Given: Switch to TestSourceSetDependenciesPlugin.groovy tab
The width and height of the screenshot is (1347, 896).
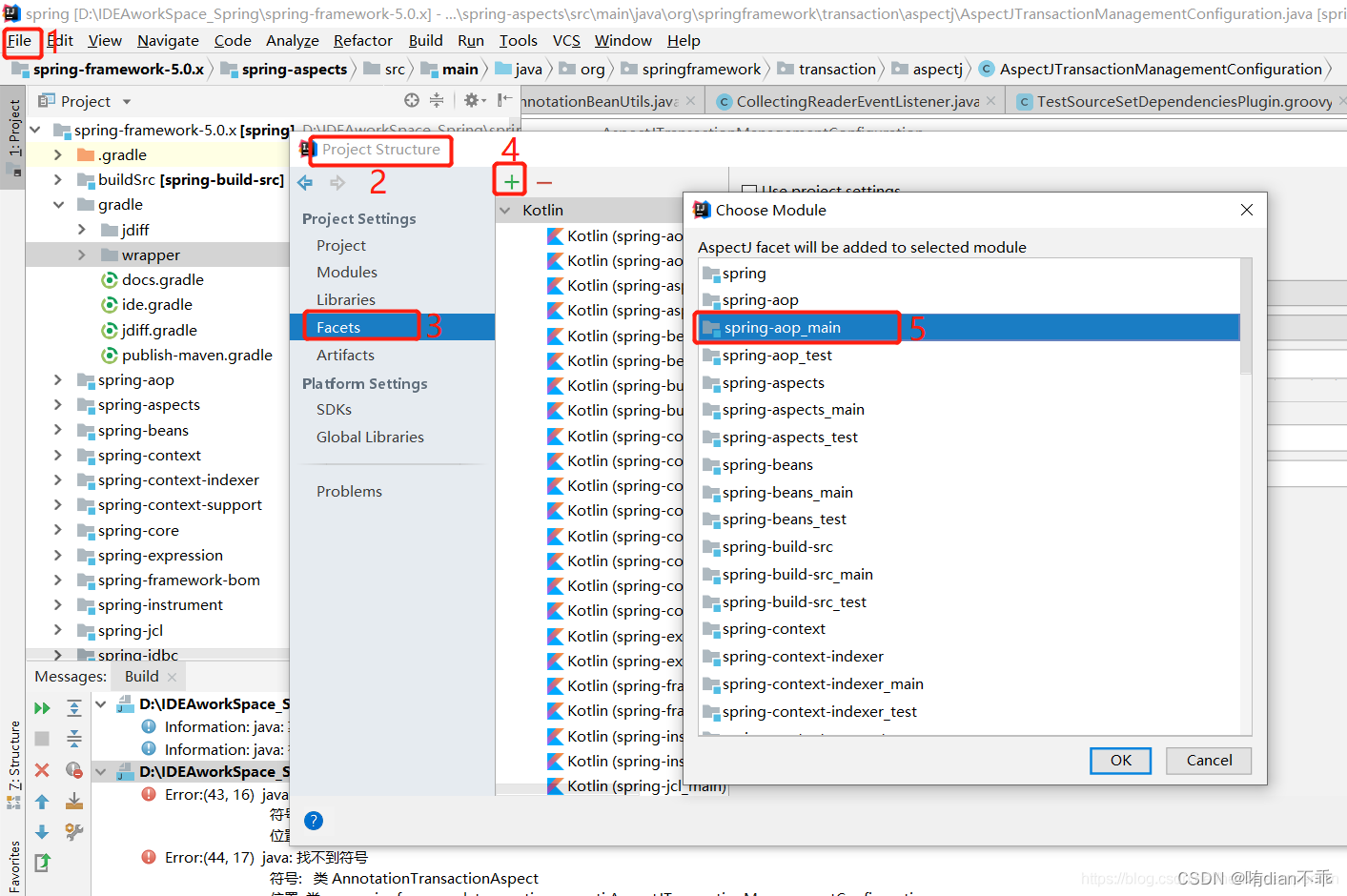Looking at the screenshot, I should (1175, 101).
